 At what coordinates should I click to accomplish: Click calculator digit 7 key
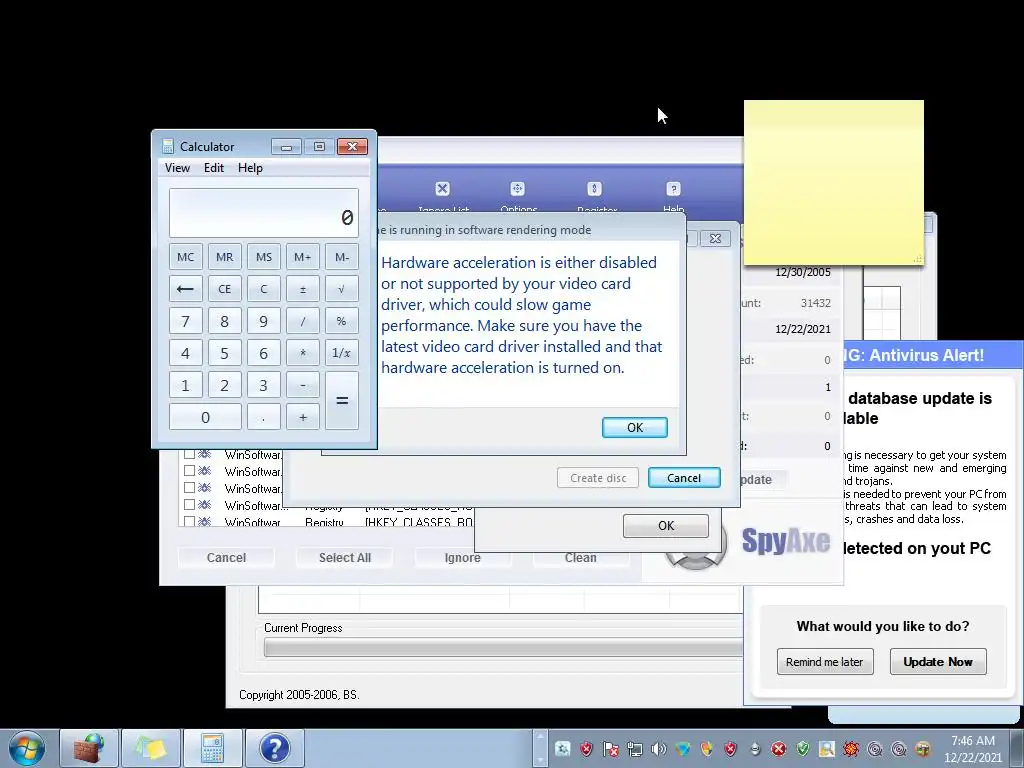(x=185, y=321)
